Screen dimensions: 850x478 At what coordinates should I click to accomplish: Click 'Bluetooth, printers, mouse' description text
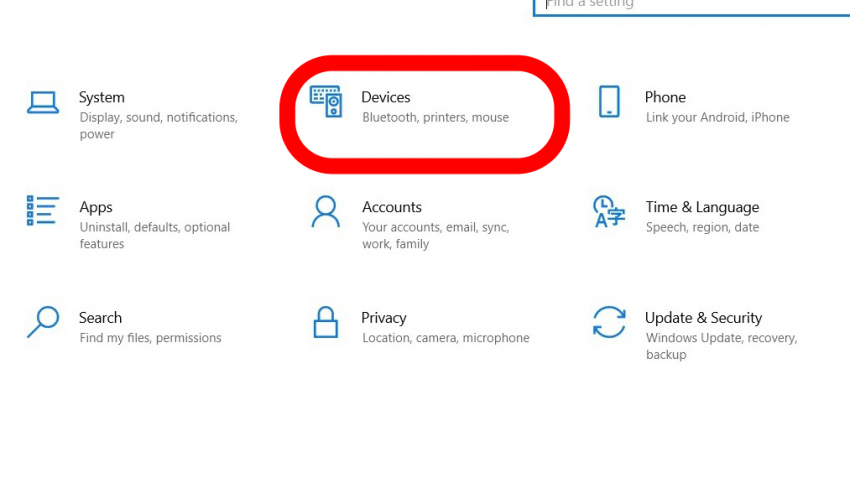[435, 118]
